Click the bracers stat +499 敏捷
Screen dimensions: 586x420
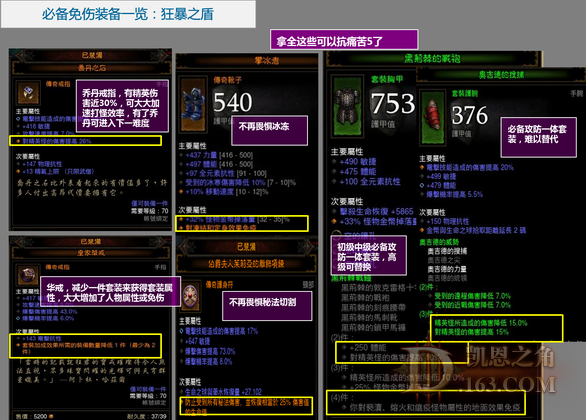pos(441,176)
